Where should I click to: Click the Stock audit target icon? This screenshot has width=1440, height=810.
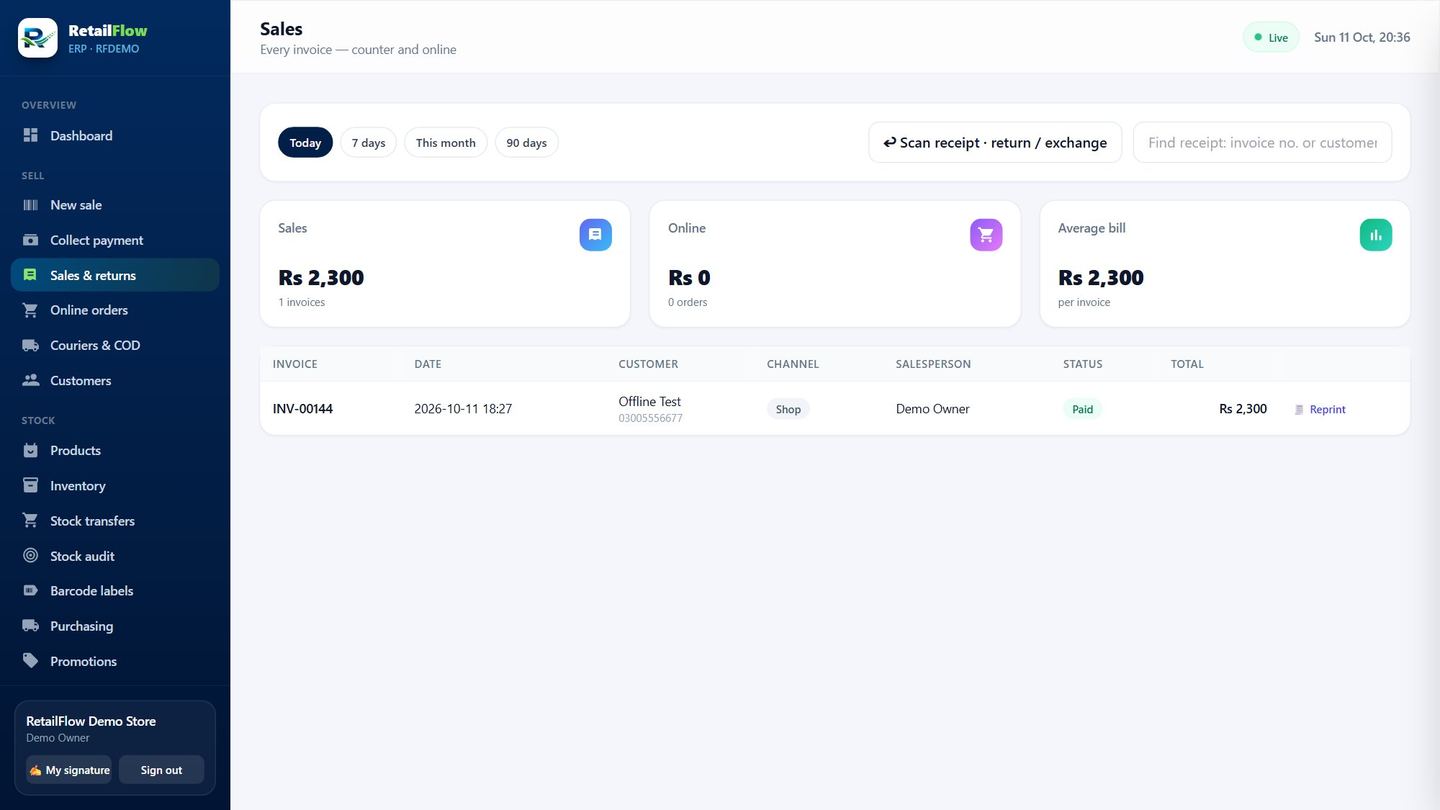(x=31, y=556)
